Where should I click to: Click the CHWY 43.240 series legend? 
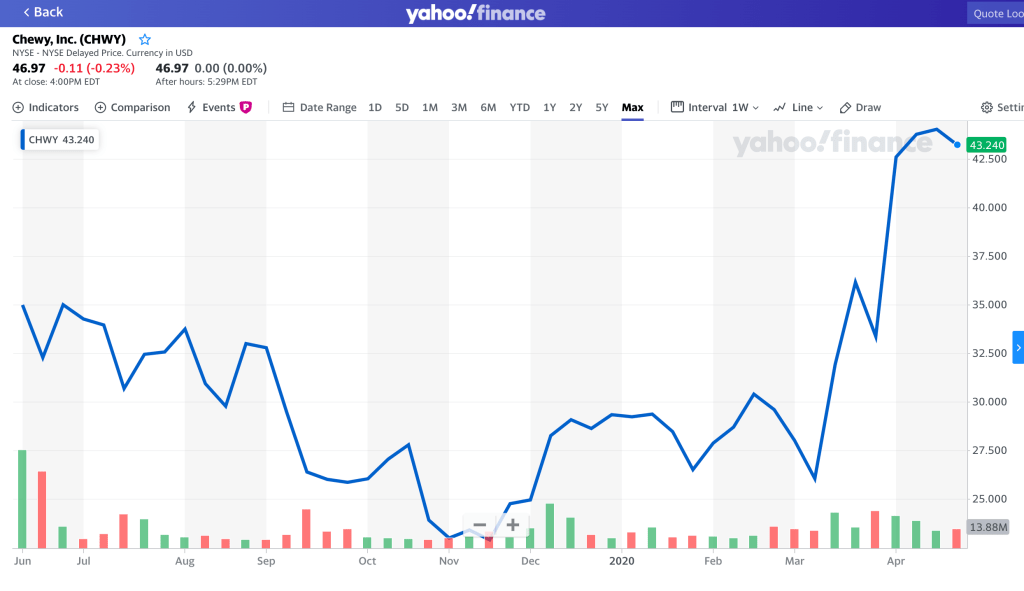coord(60,139)
